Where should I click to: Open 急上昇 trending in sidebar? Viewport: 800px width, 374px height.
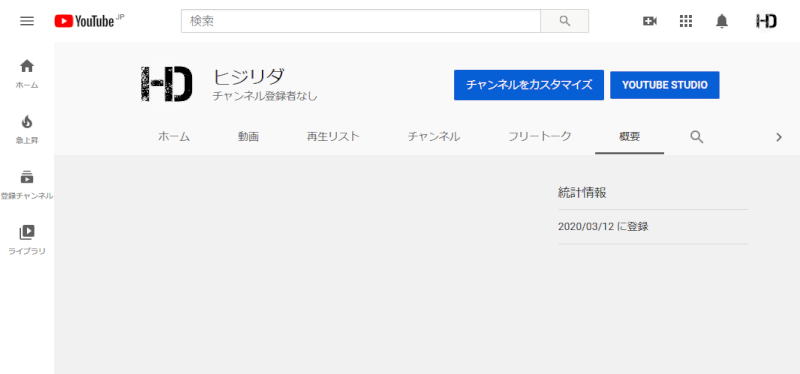tap(27, 130)
